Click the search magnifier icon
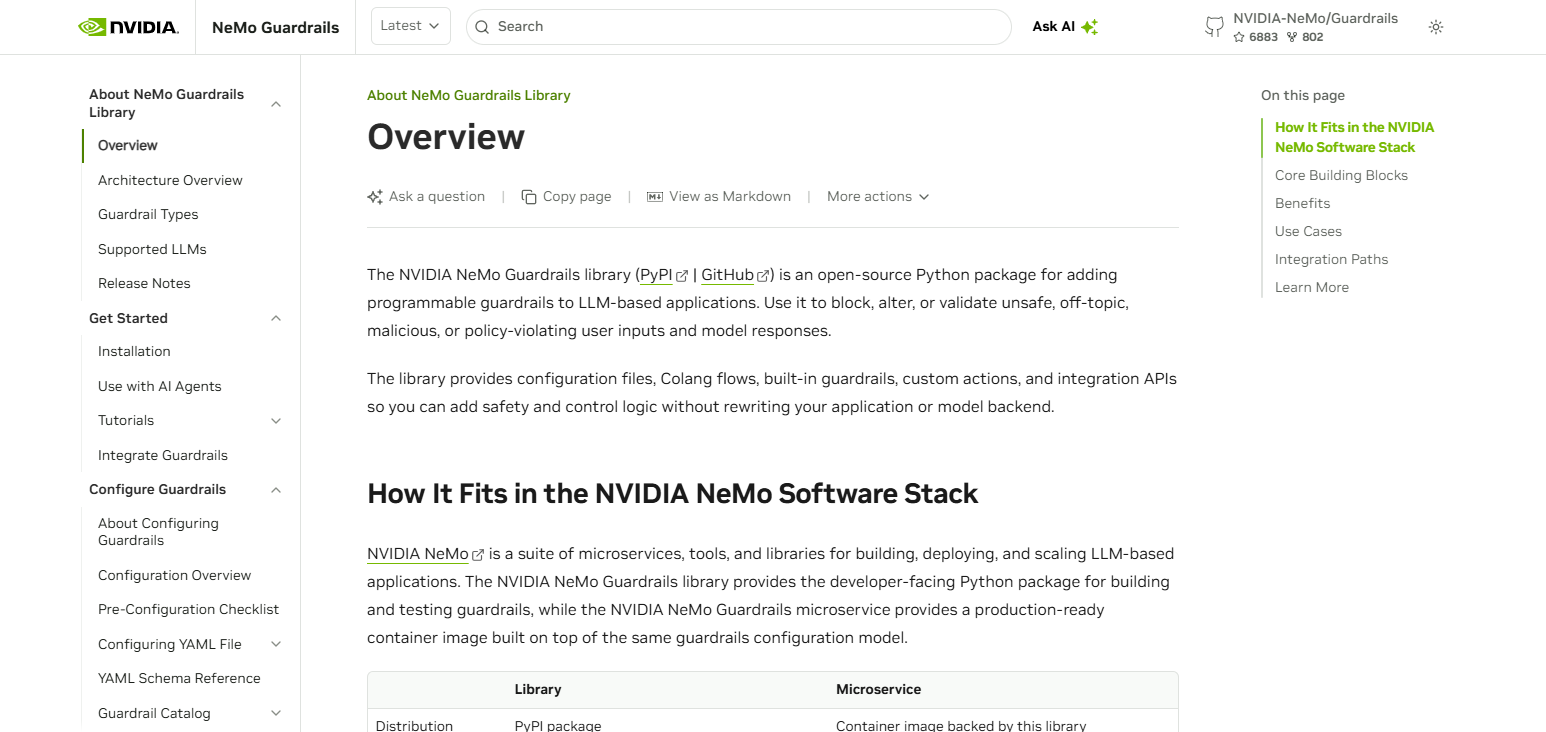The image size is (1546, 732). (482, 27)
